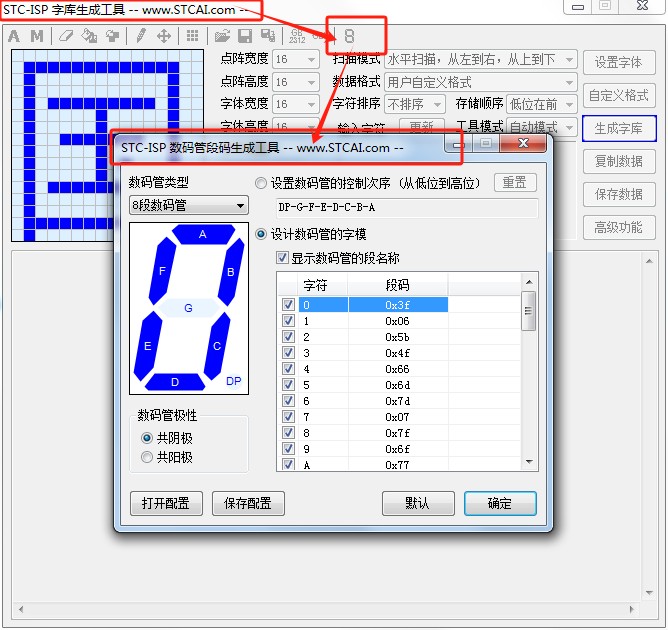Toggle segment C on the digit display
668x630 pixels.
pos(217,345)
